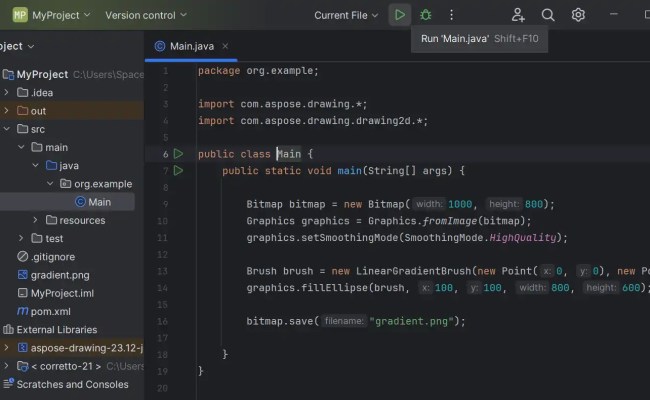Screen dimensions: 650x400
Task: Expand the resources folder
Action: (35, 220)
